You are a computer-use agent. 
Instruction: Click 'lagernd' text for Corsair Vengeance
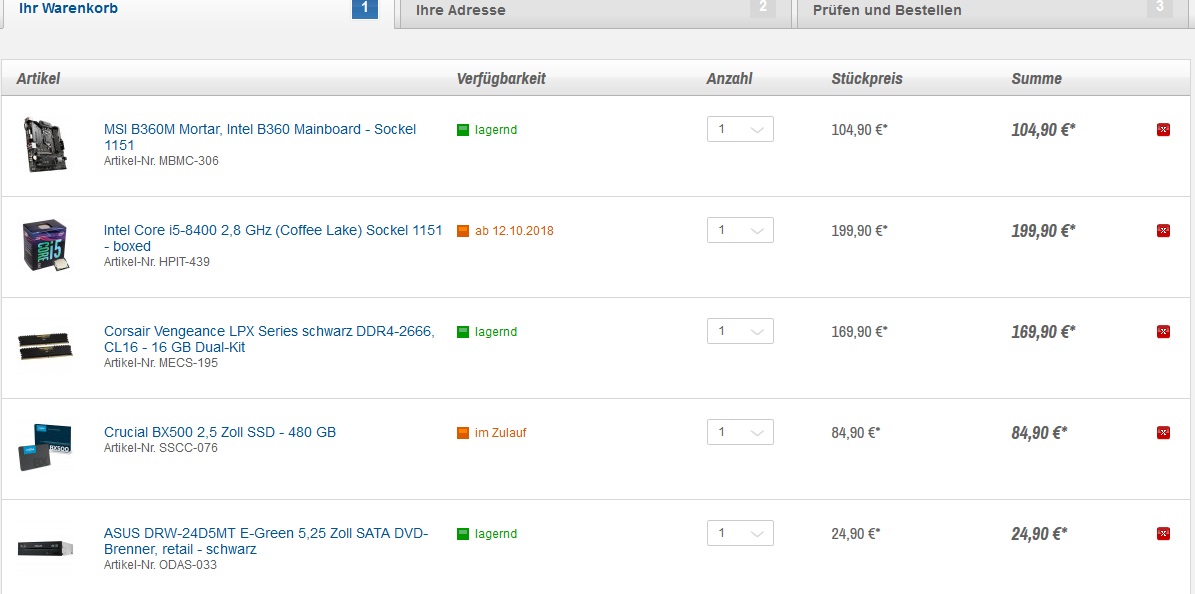[496, 332]
